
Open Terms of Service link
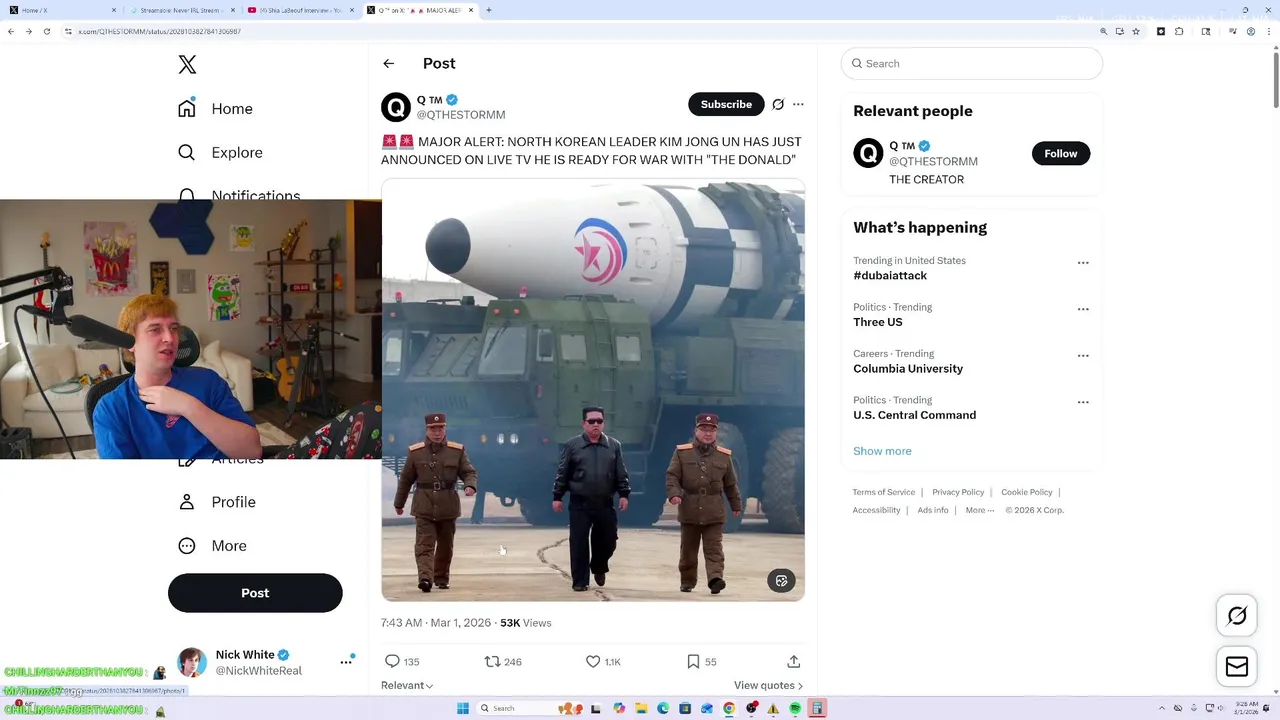coord(884,492)
